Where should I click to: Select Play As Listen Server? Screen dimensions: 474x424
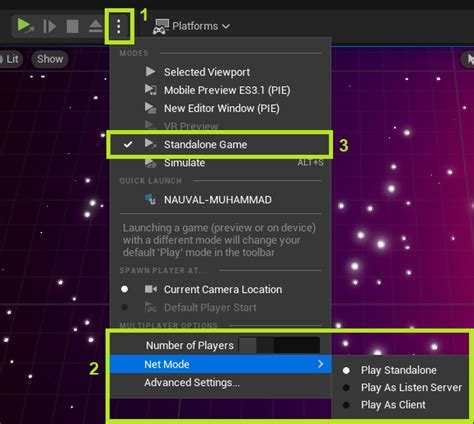coord(400,387)
